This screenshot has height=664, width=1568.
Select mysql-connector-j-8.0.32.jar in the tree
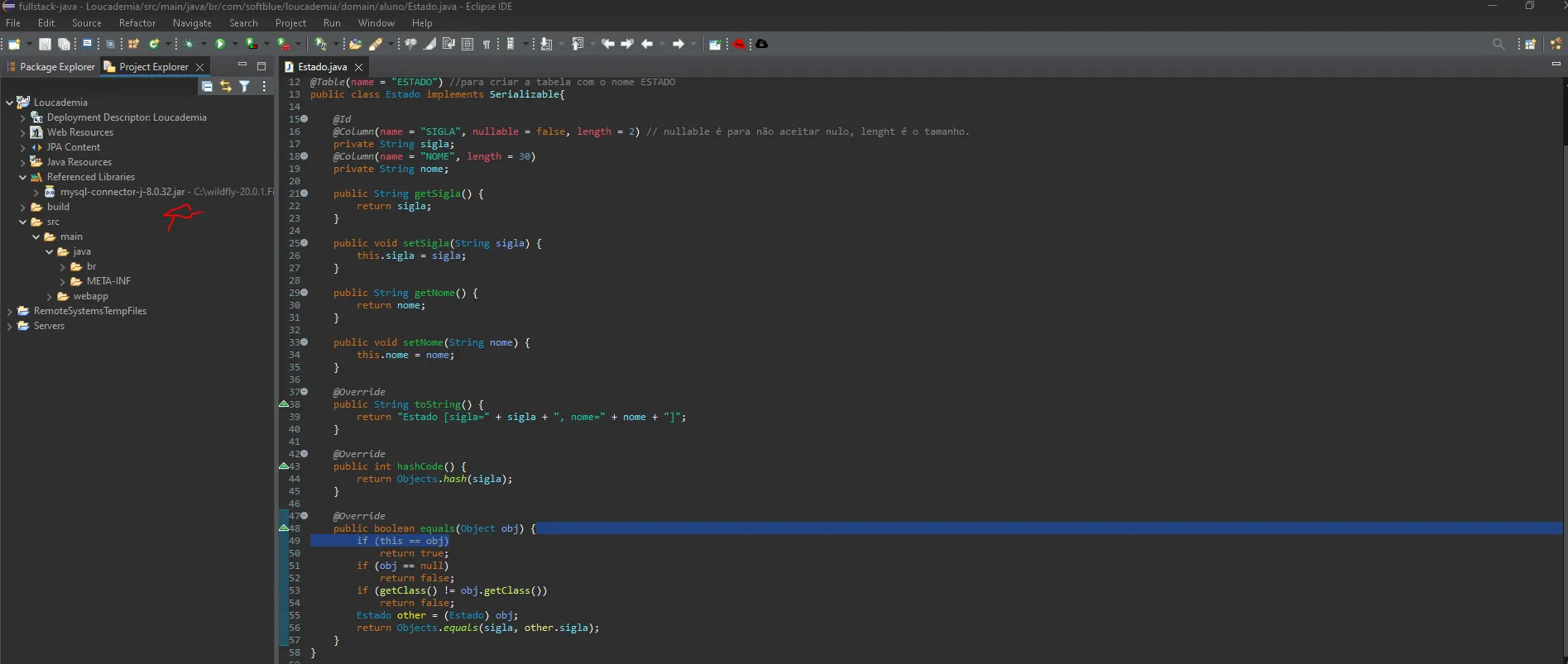click(x=122, y=192)
